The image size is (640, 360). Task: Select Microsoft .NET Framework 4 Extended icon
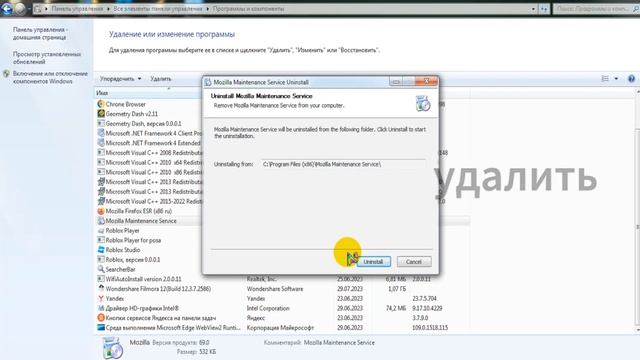point(101,143)
